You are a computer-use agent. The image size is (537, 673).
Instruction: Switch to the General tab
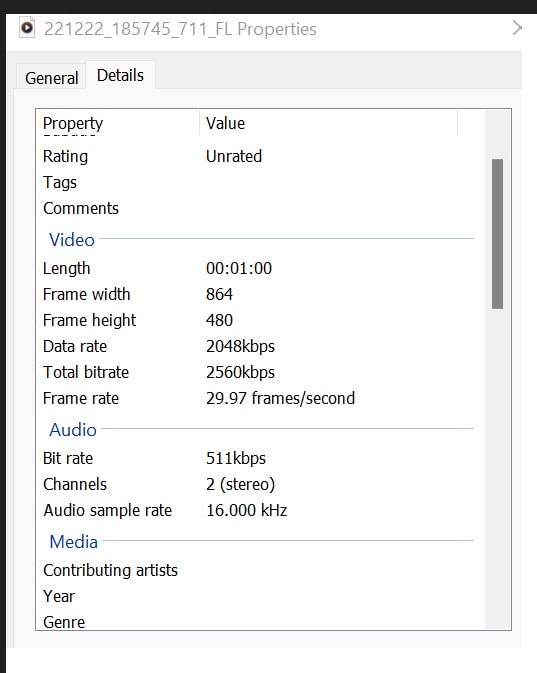(52, 78)
